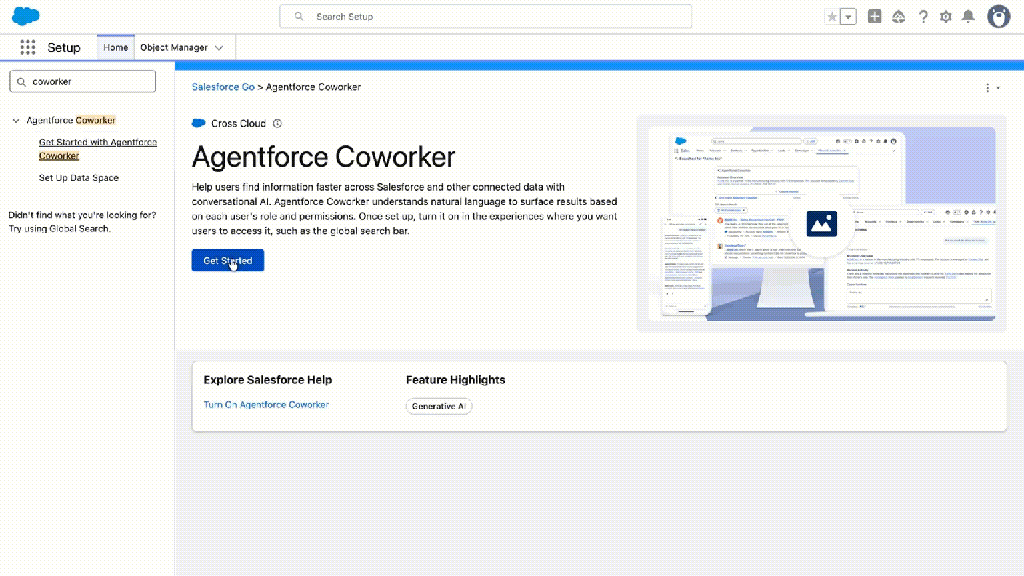Open the Turn On Agentforce Coworker link
This screenshot has height=576, width=1024.
pos(266,405)
